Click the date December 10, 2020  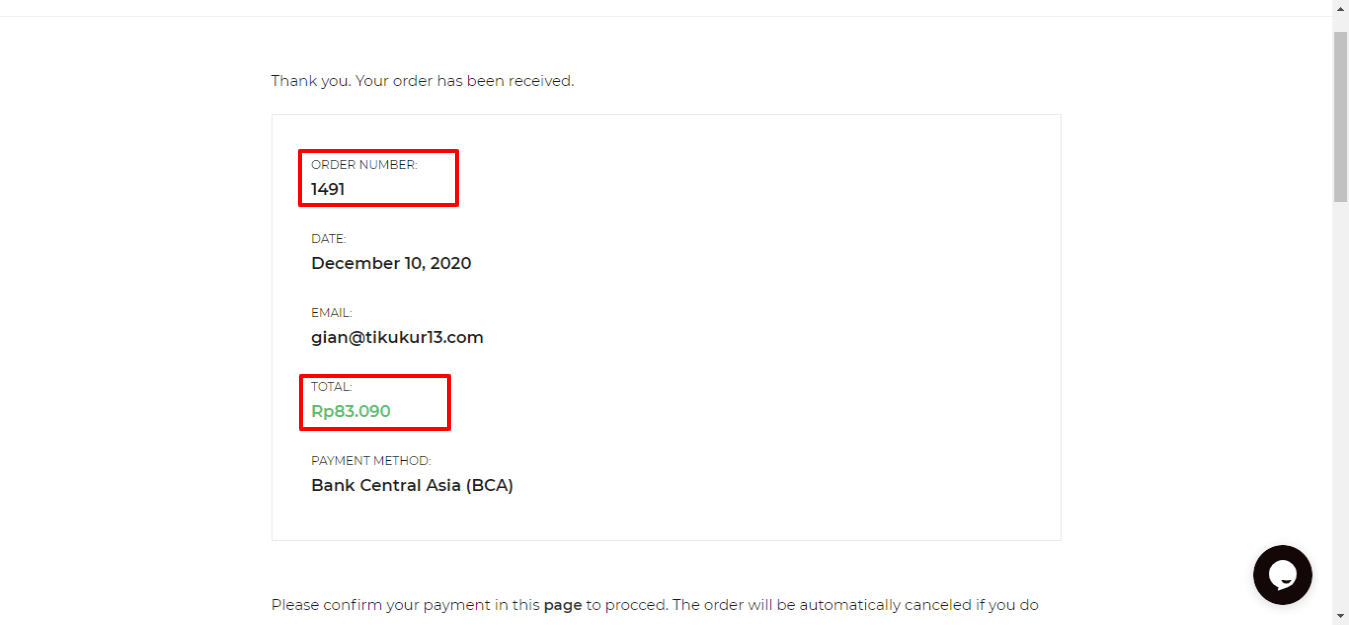click(x=391, y=263)
